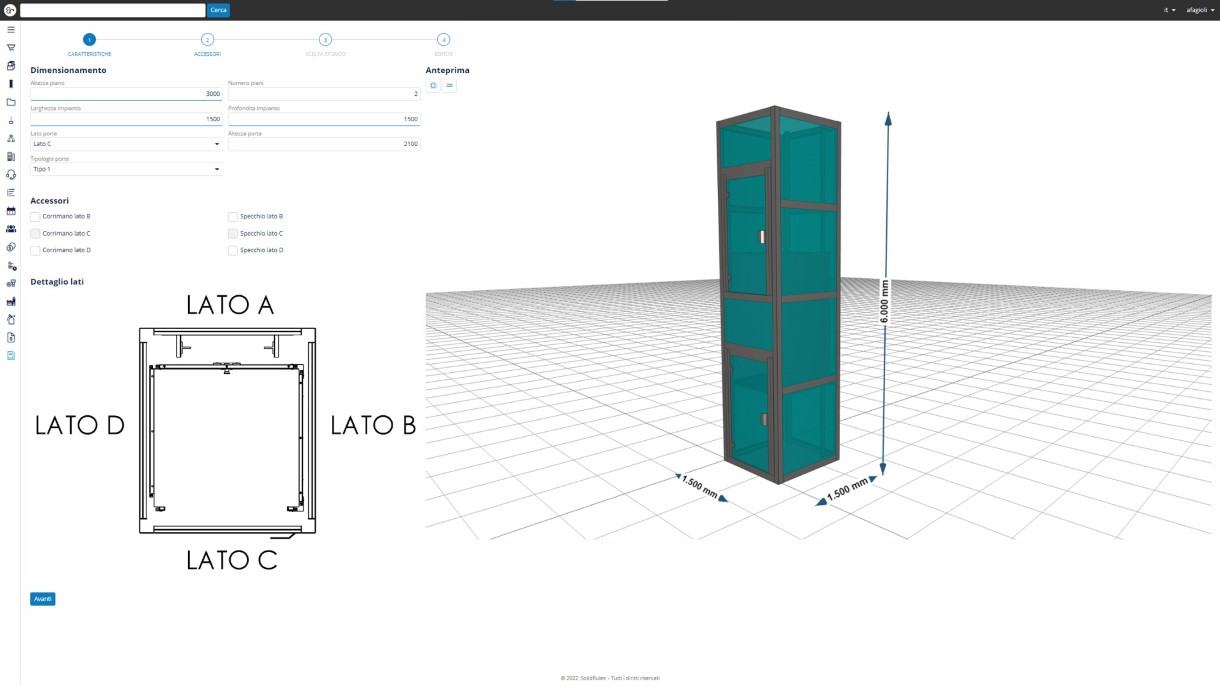Screen dimensions: 1220x686
Task: Open the calendar sidebar icon
Action: (x=11, y=211)
